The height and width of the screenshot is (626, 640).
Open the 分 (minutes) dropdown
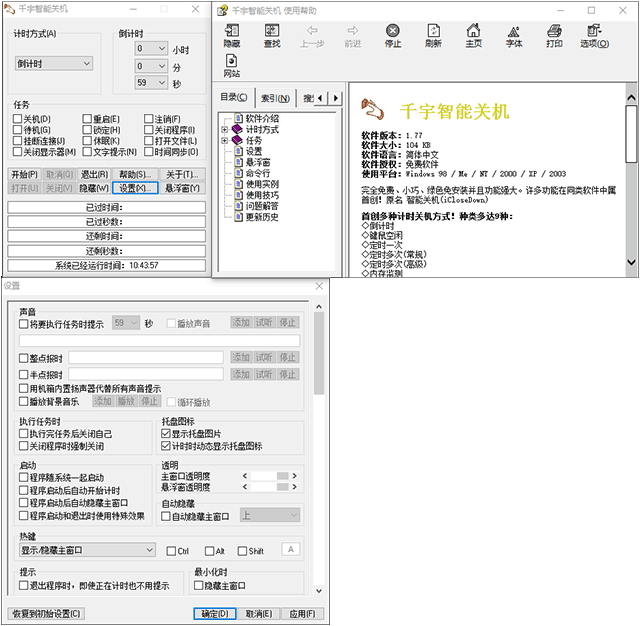point(151,66)
